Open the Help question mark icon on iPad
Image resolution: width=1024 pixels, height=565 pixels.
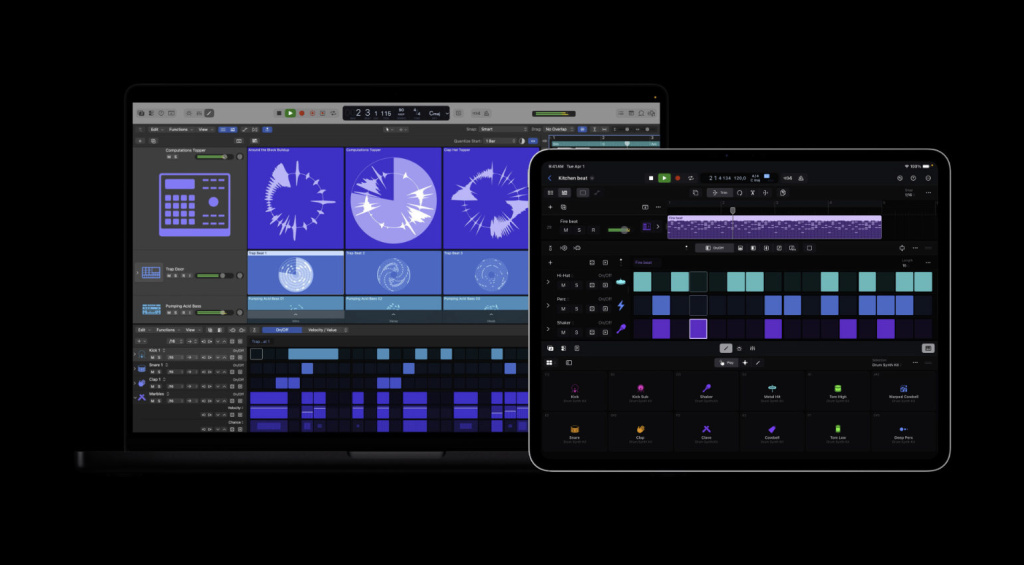[914, 178]
